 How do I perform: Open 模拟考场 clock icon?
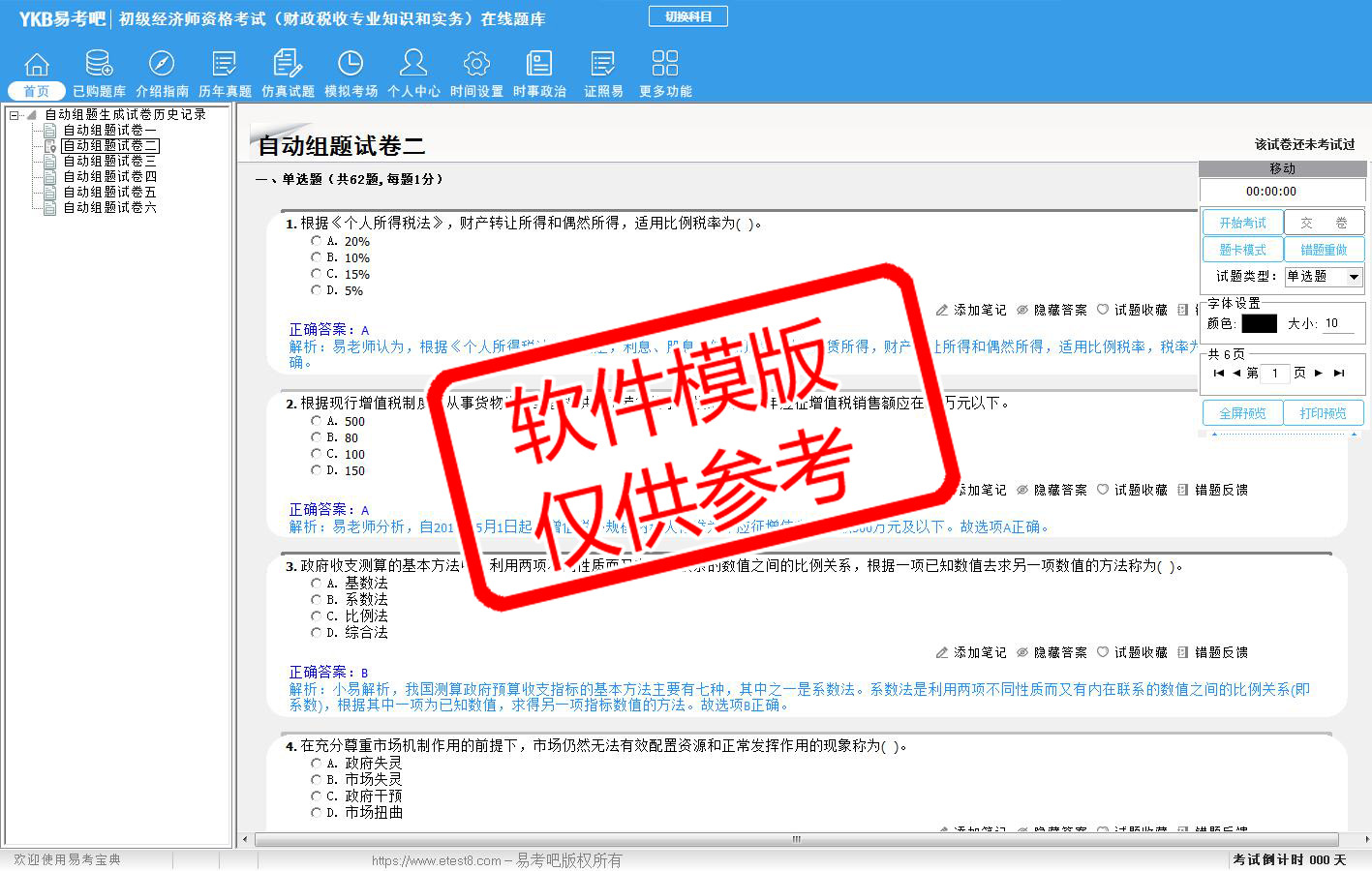point(351,65)
